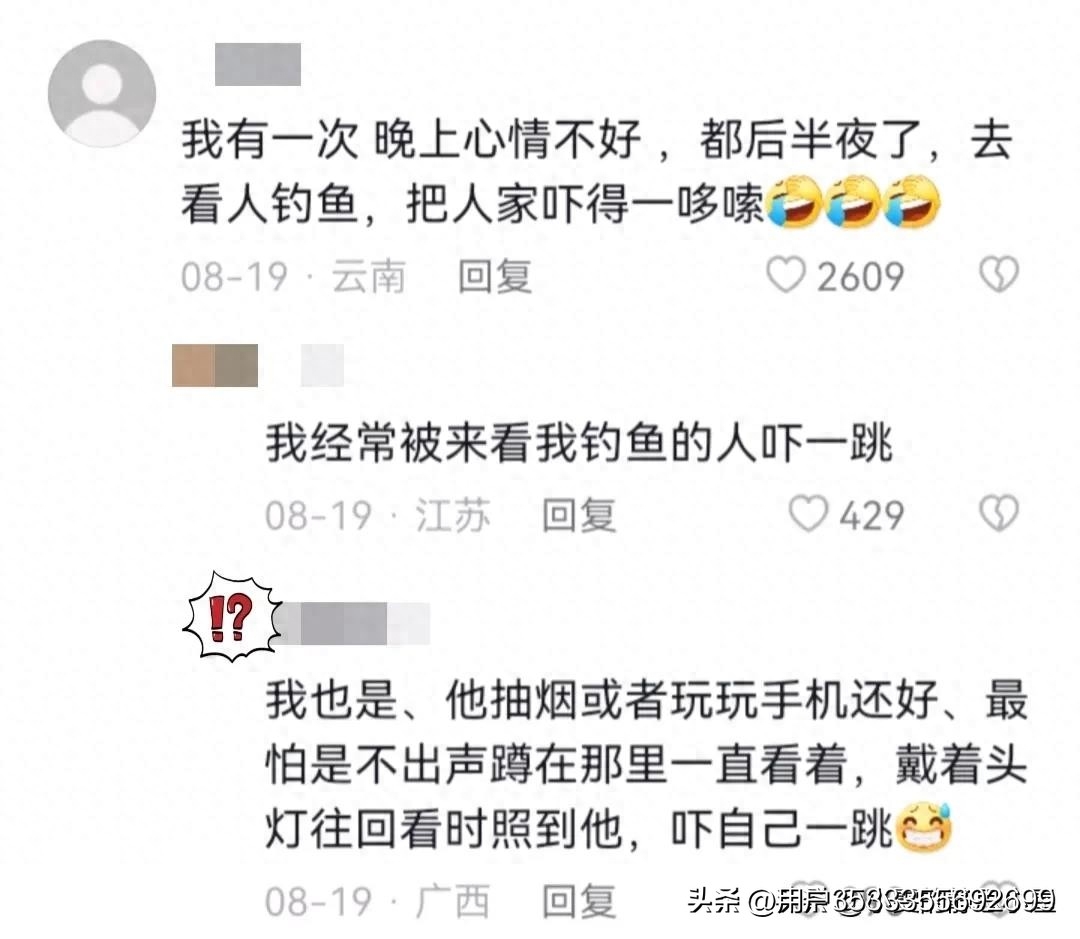Tap the 08-19 · 云南 timestamp

point(293,276)
